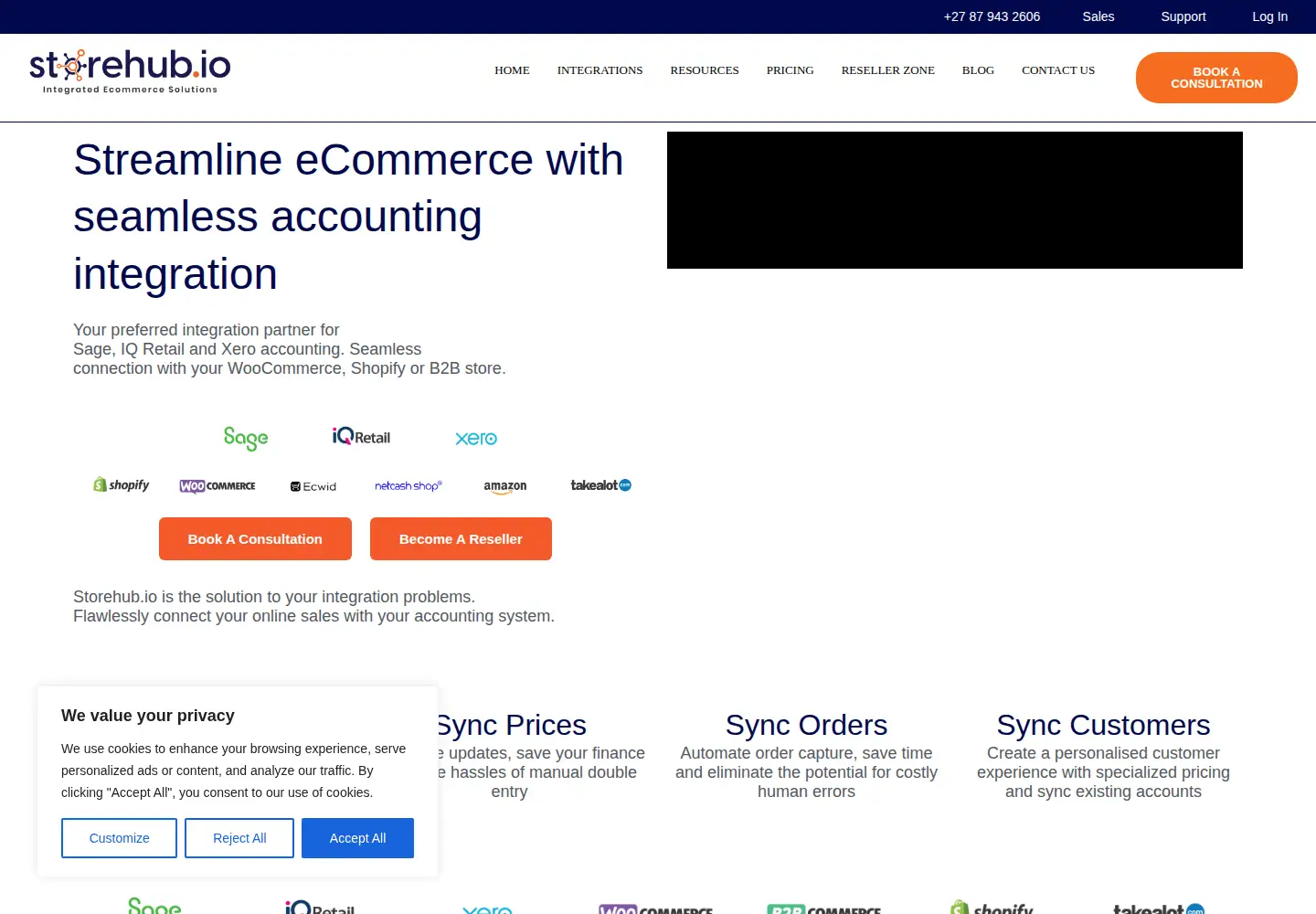The image size is (1316, 914).
Task: Click the full Xero logo in the hero section
Action: click(x=476, y=439)
